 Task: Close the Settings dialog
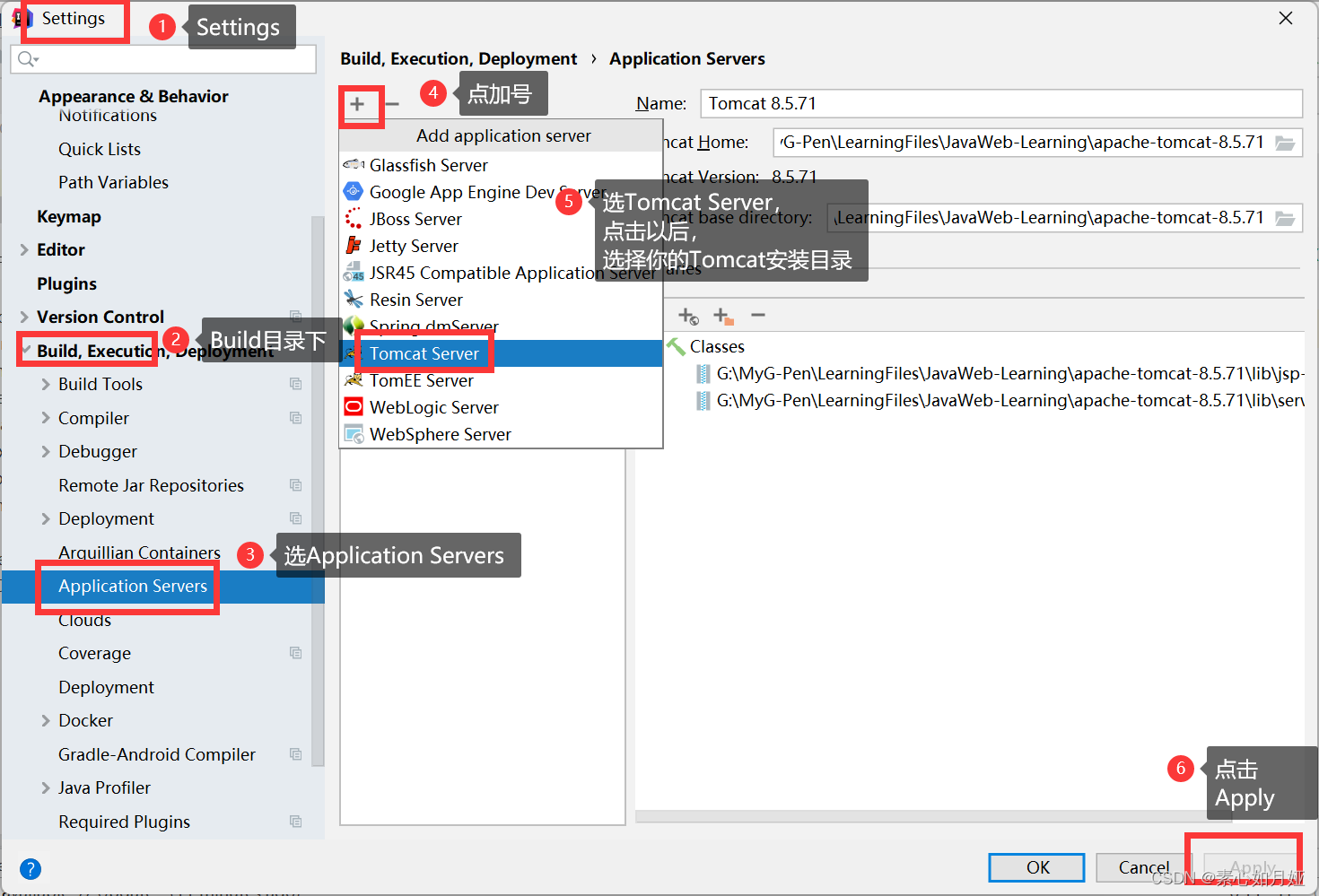[1286, 18]
